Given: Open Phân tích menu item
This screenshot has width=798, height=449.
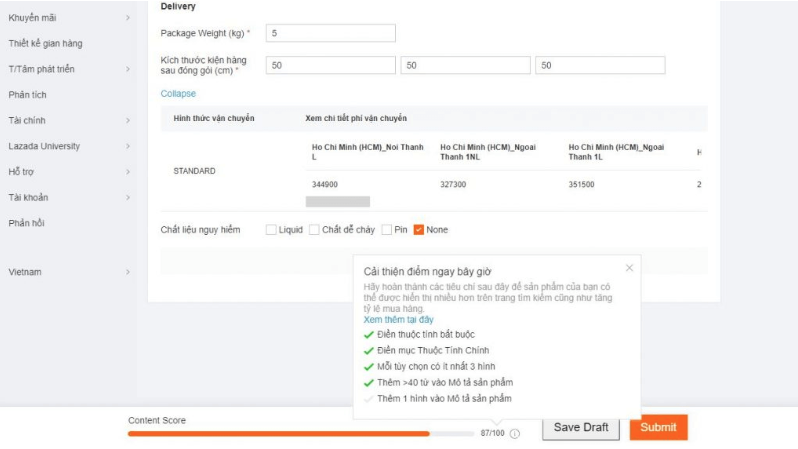Looking at the screenshot, I should tap(27, 95).
